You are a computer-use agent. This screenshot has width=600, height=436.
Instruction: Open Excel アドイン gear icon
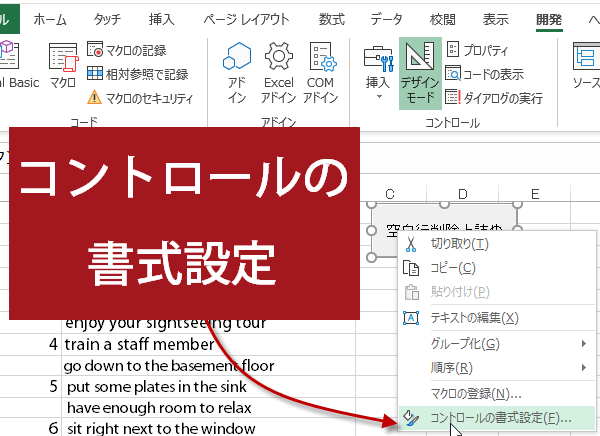(x=279, y=70)
